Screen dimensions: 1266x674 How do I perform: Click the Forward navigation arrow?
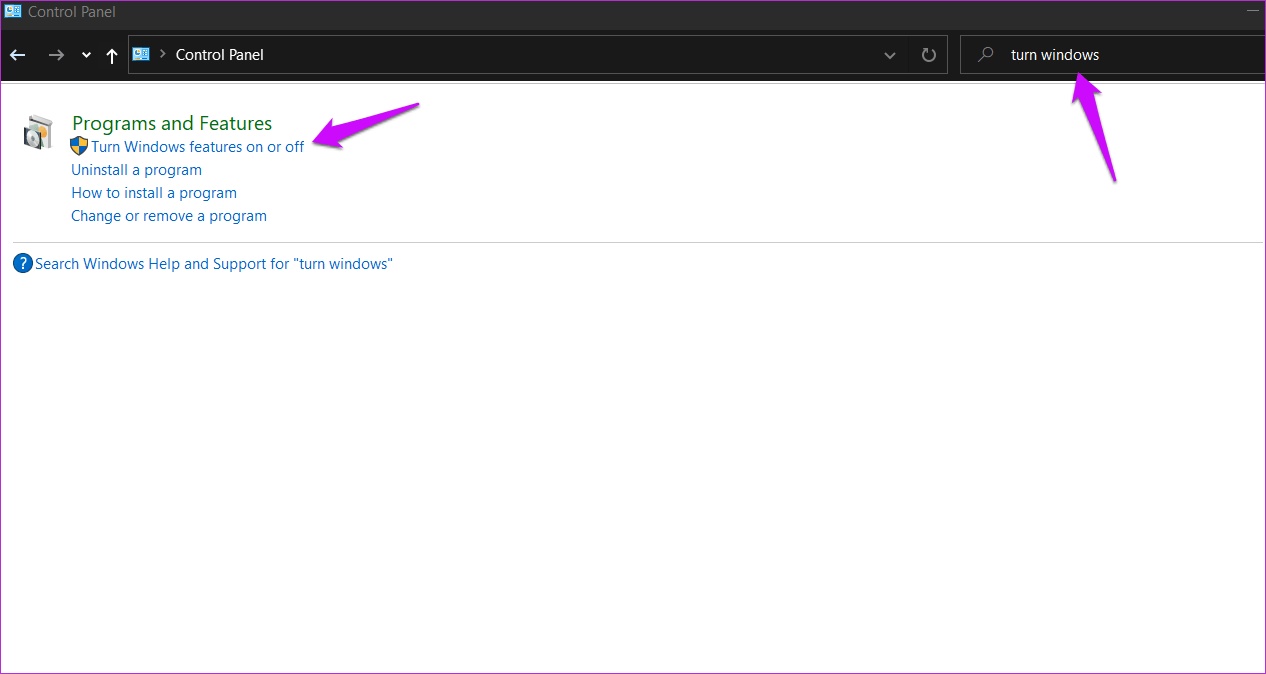tap(56, 55)
